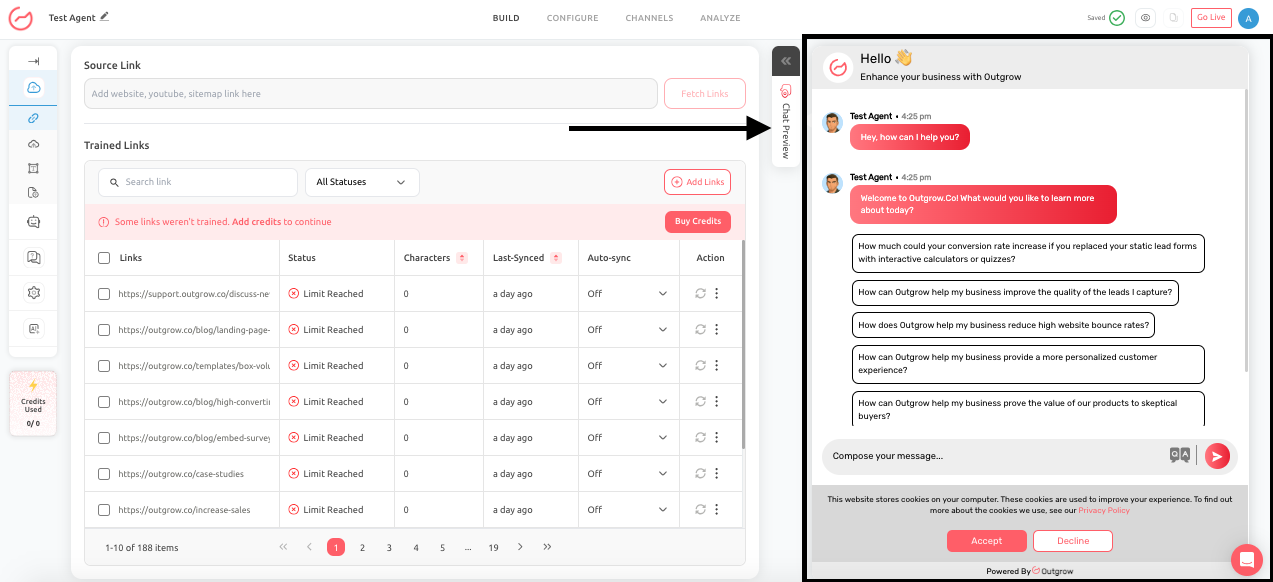This screenshot has height=582, width=1273.
Task: Open the settings gear icon in sidebar
Action: (33, 292)
